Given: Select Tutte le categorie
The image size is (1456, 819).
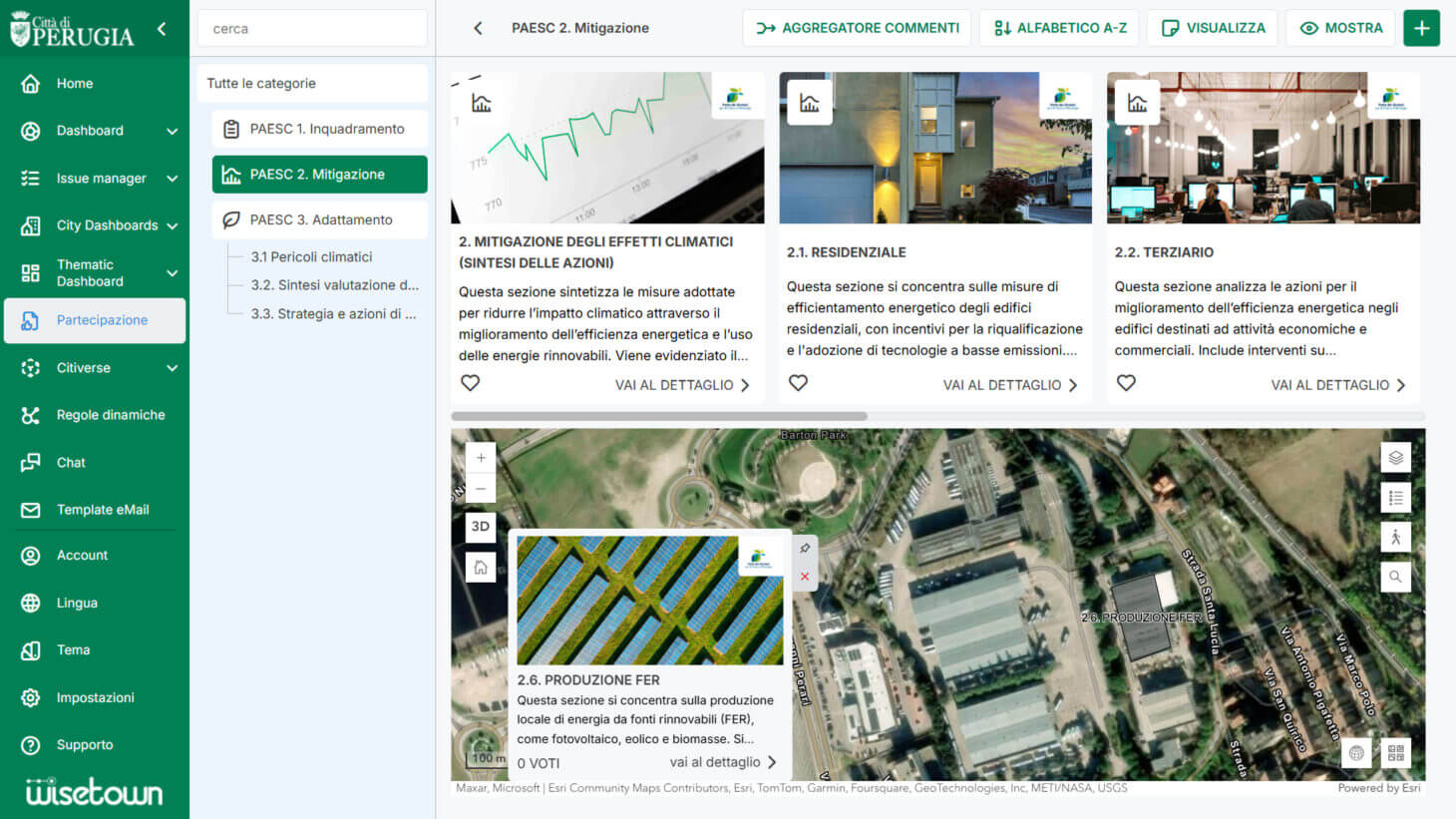Looking at the screenshot, I should point(312,84).
